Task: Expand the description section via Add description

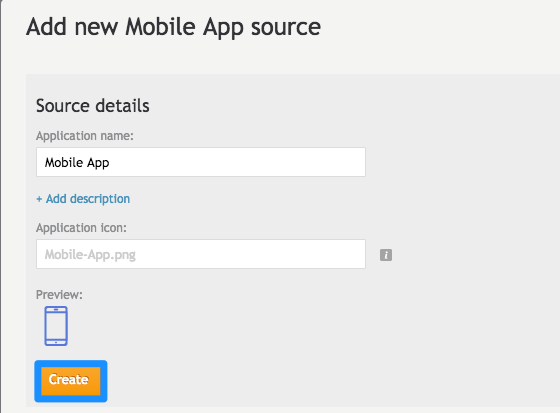Action: (x=83, y=199)
